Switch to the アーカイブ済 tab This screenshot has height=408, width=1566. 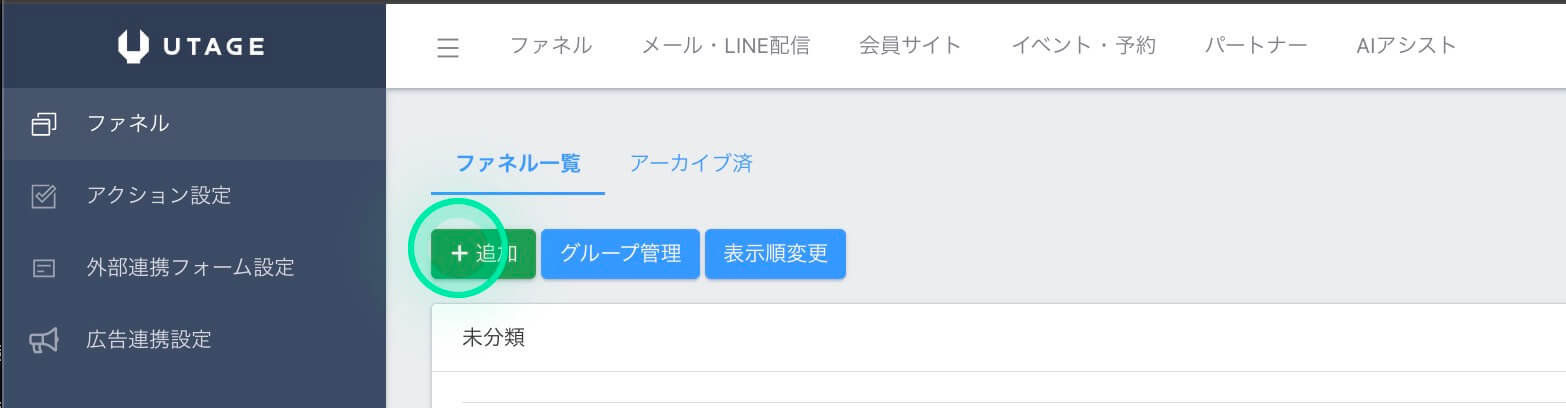click(x=691, y=164)
